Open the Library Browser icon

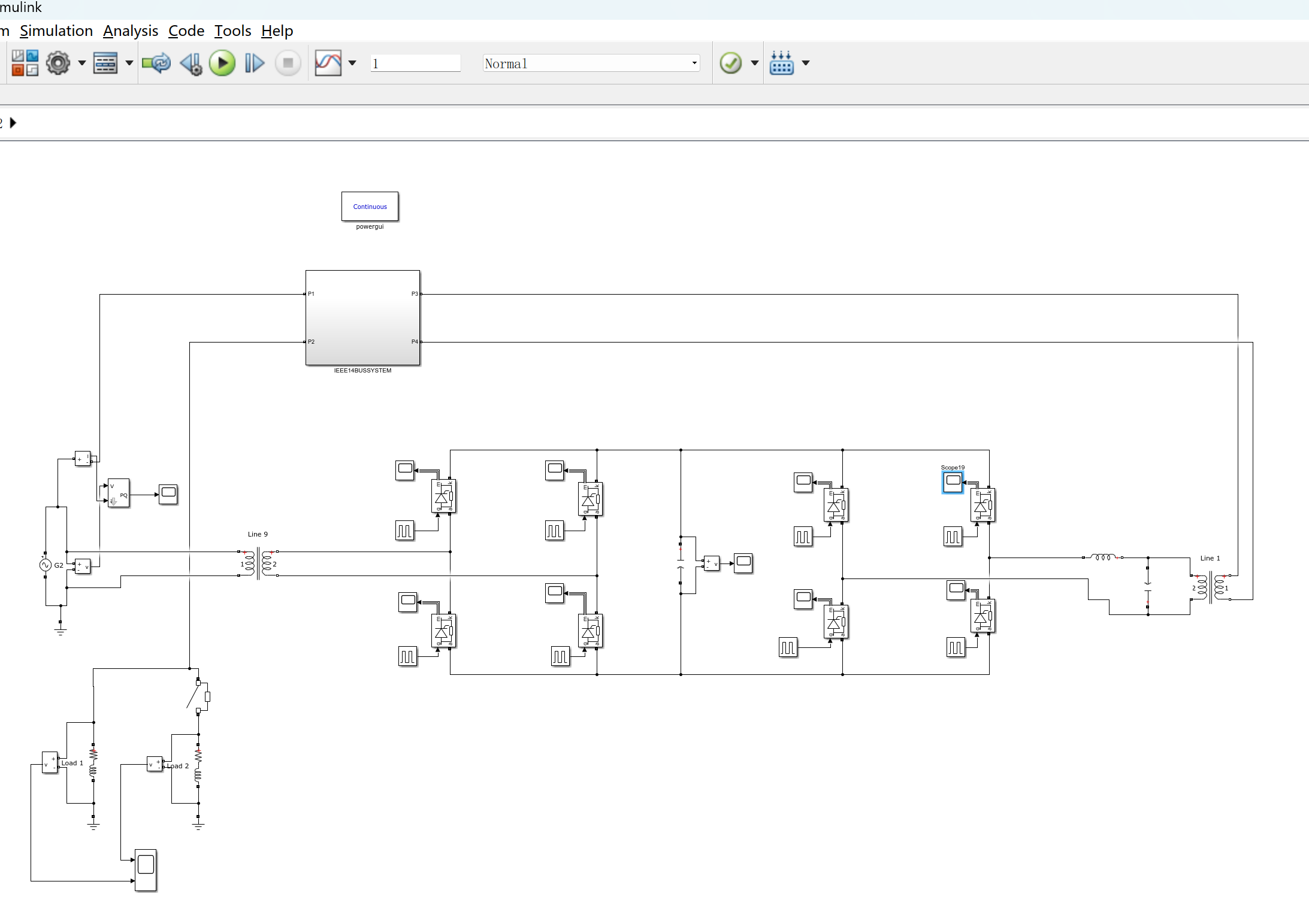click(x=25, y=63)
